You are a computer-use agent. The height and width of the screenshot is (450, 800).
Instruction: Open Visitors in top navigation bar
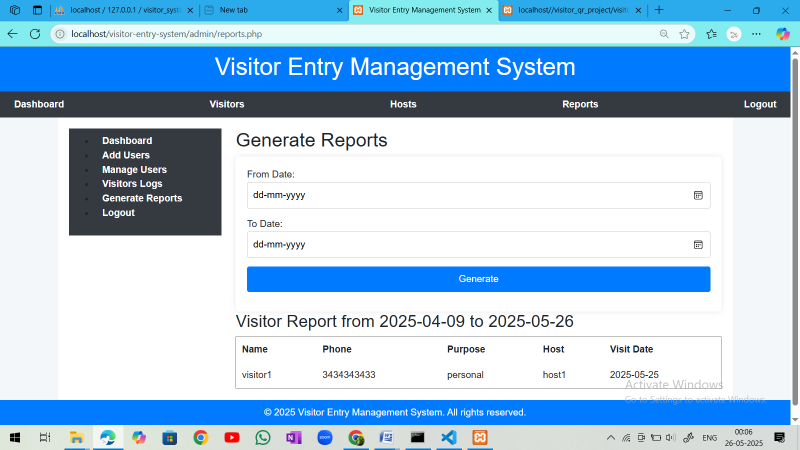227,104
